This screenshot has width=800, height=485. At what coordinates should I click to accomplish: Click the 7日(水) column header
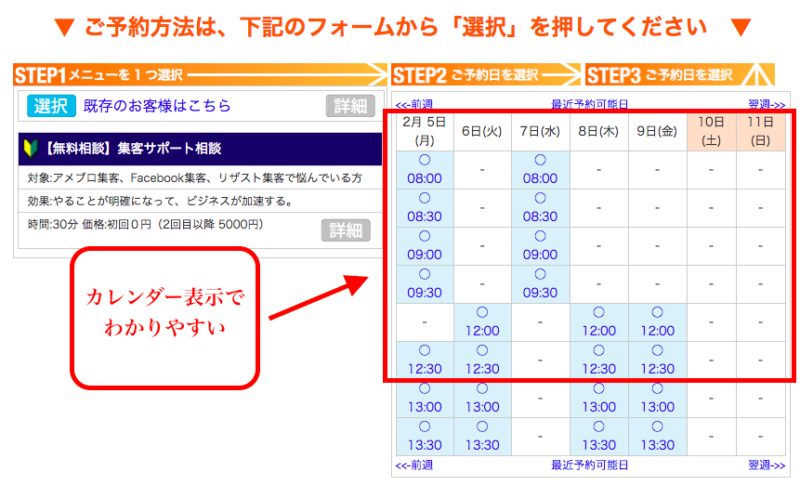[x=540, y=131]
